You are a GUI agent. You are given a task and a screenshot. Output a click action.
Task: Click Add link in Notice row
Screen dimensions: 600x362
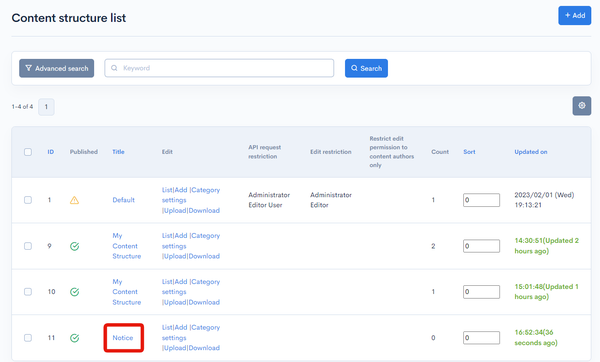181,328
